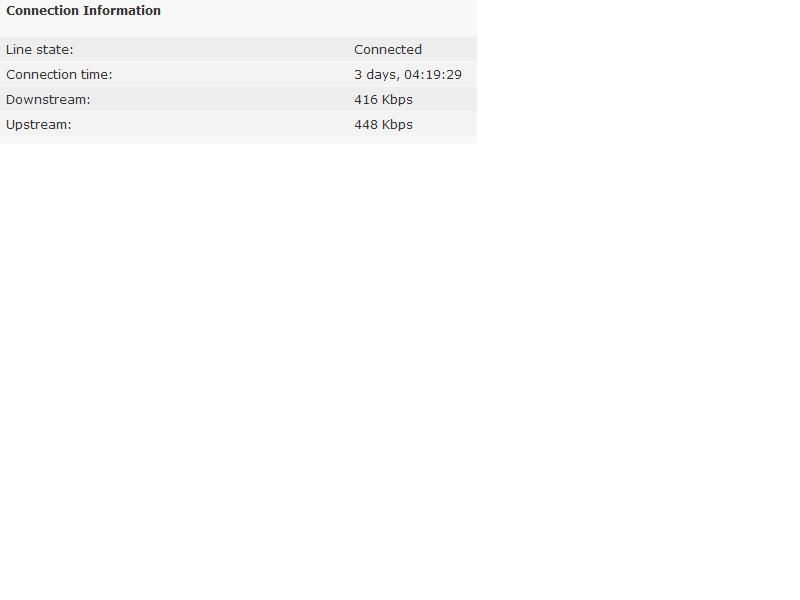Select the Downstream label
The width and height of the screenshot is (800, 600).
pyautogui.click(x=48, y=99)
